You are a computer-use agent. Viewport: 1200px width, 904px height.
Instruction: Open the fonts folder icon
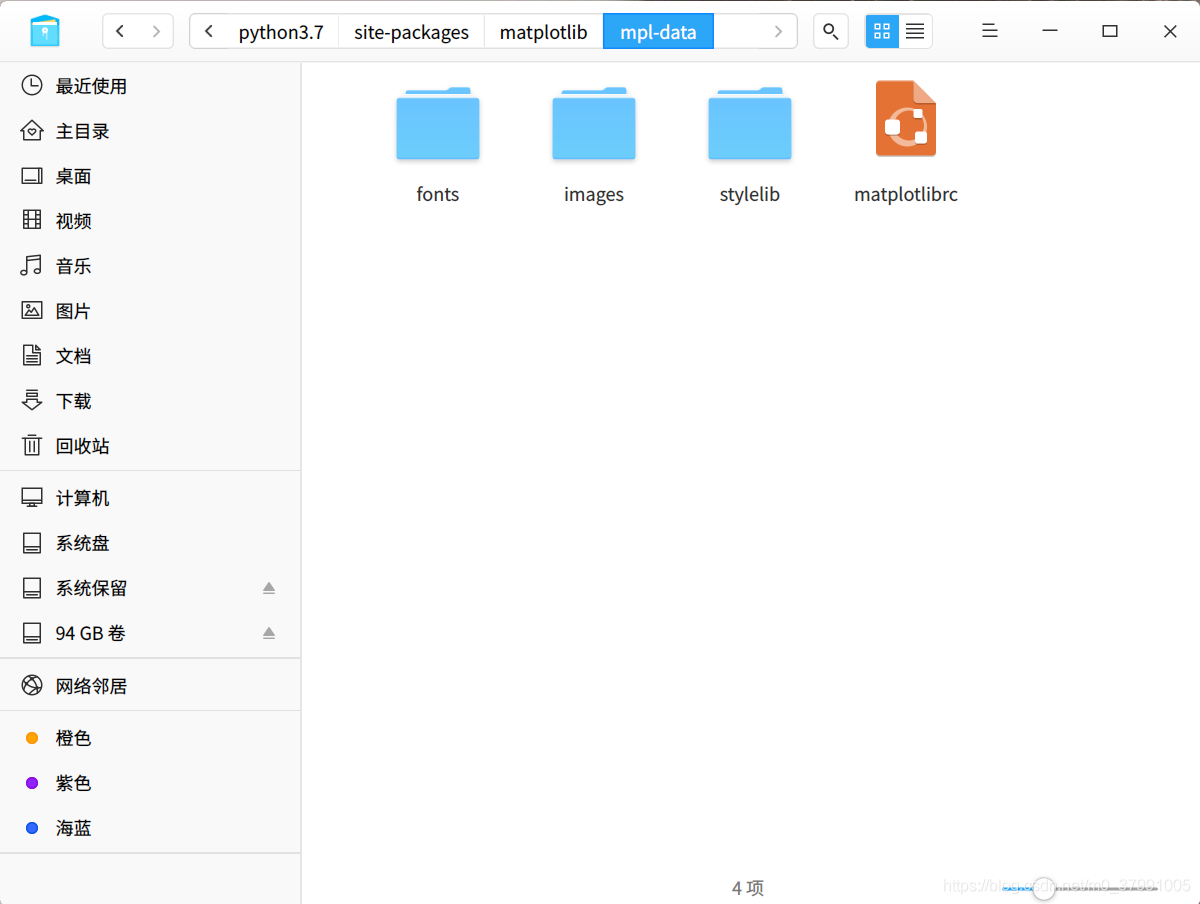tap(438, 123)
